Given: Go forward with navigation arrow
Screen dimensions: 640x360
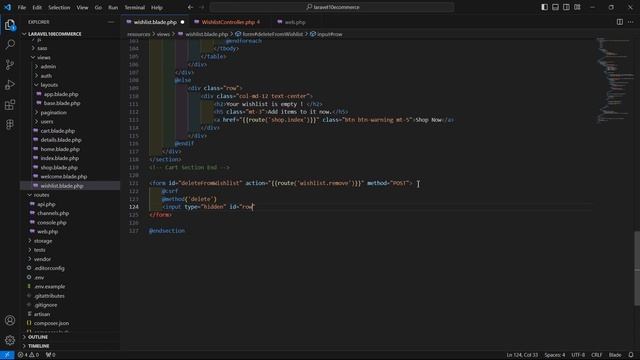Looking at the screenshot, I should tap(202, 7).
